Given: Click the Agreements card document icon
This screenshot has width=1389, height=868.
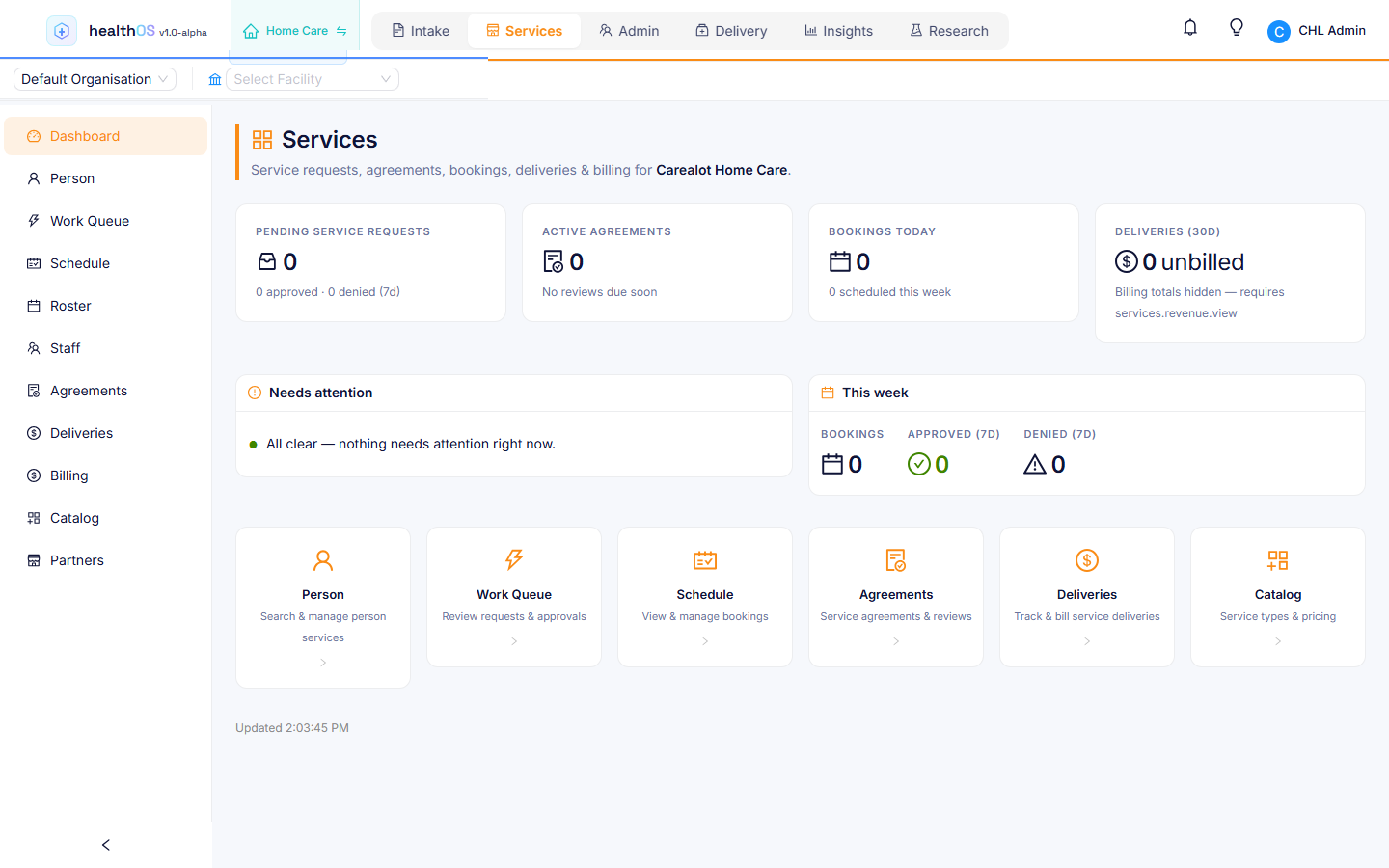Looking at the screenshot, I should pyautogui.click(x=896, y=560).
